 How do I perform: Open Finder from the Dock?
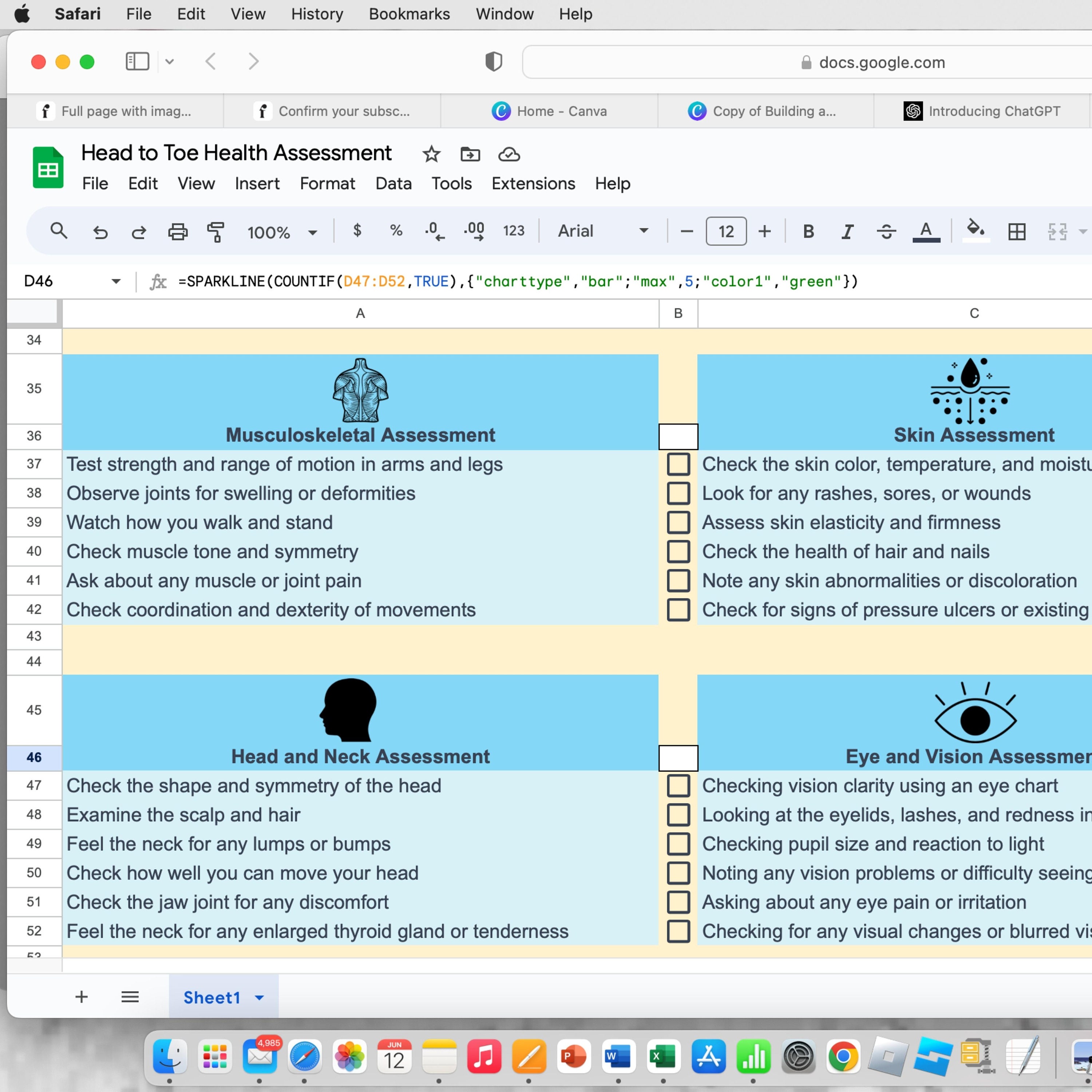[x=170, y=1056]
